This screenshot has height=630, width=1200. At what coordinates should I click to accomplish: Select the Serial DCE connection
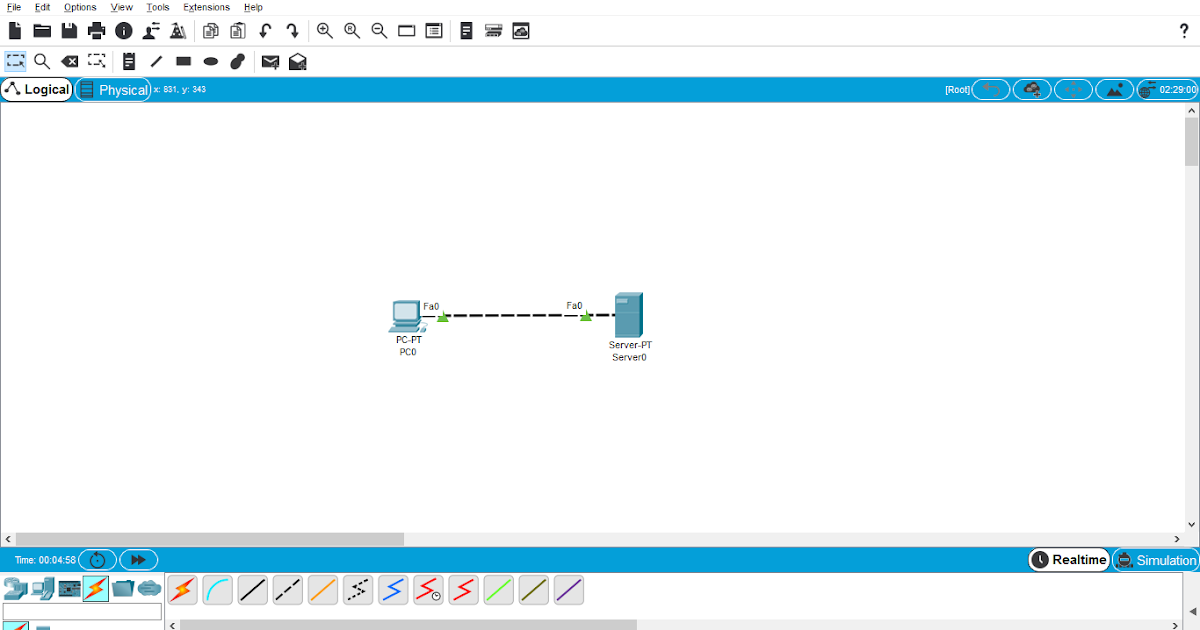point(428,590)
